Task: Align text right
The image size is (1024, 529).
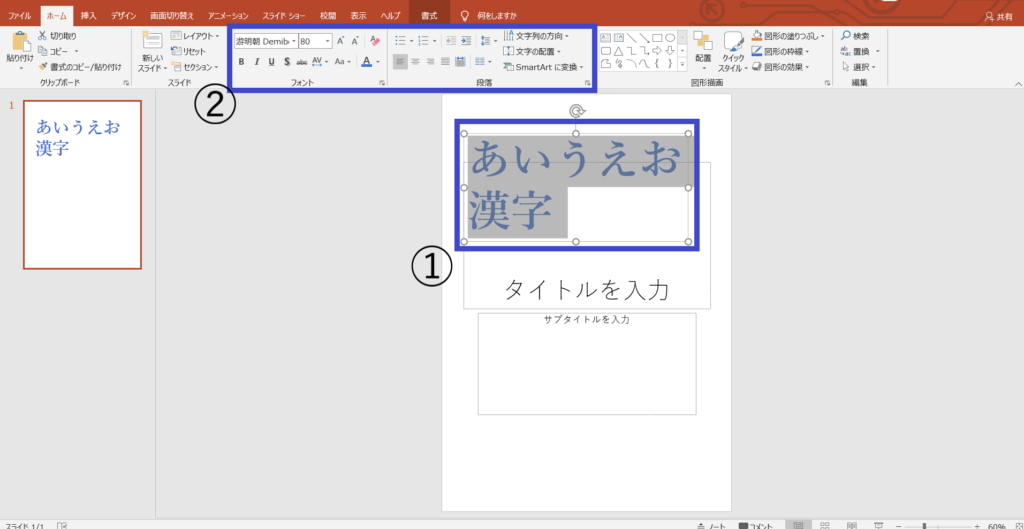Action: [x=430, y=61]
